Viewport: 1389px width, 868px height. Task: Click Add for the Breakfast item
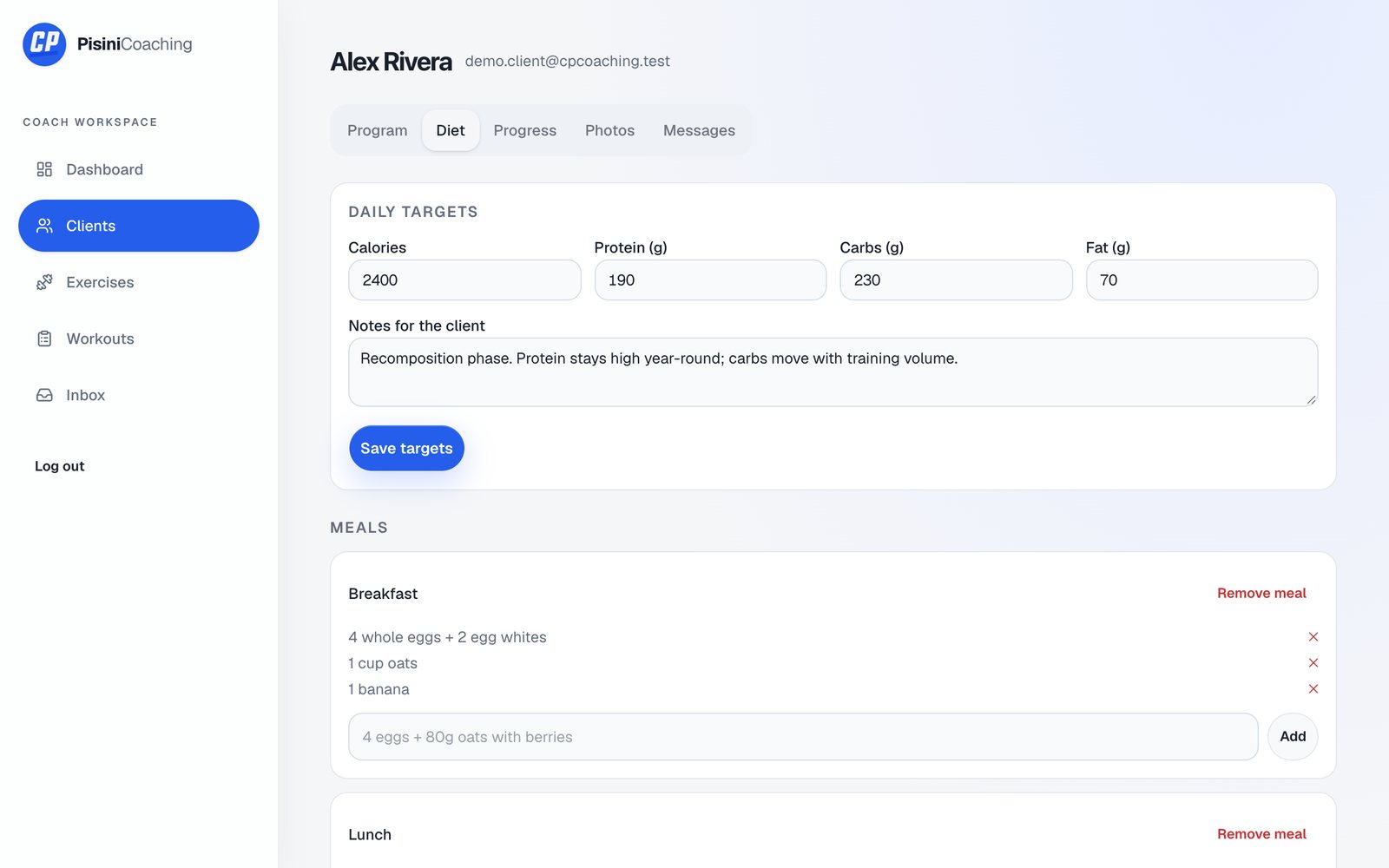point(1293,737)
